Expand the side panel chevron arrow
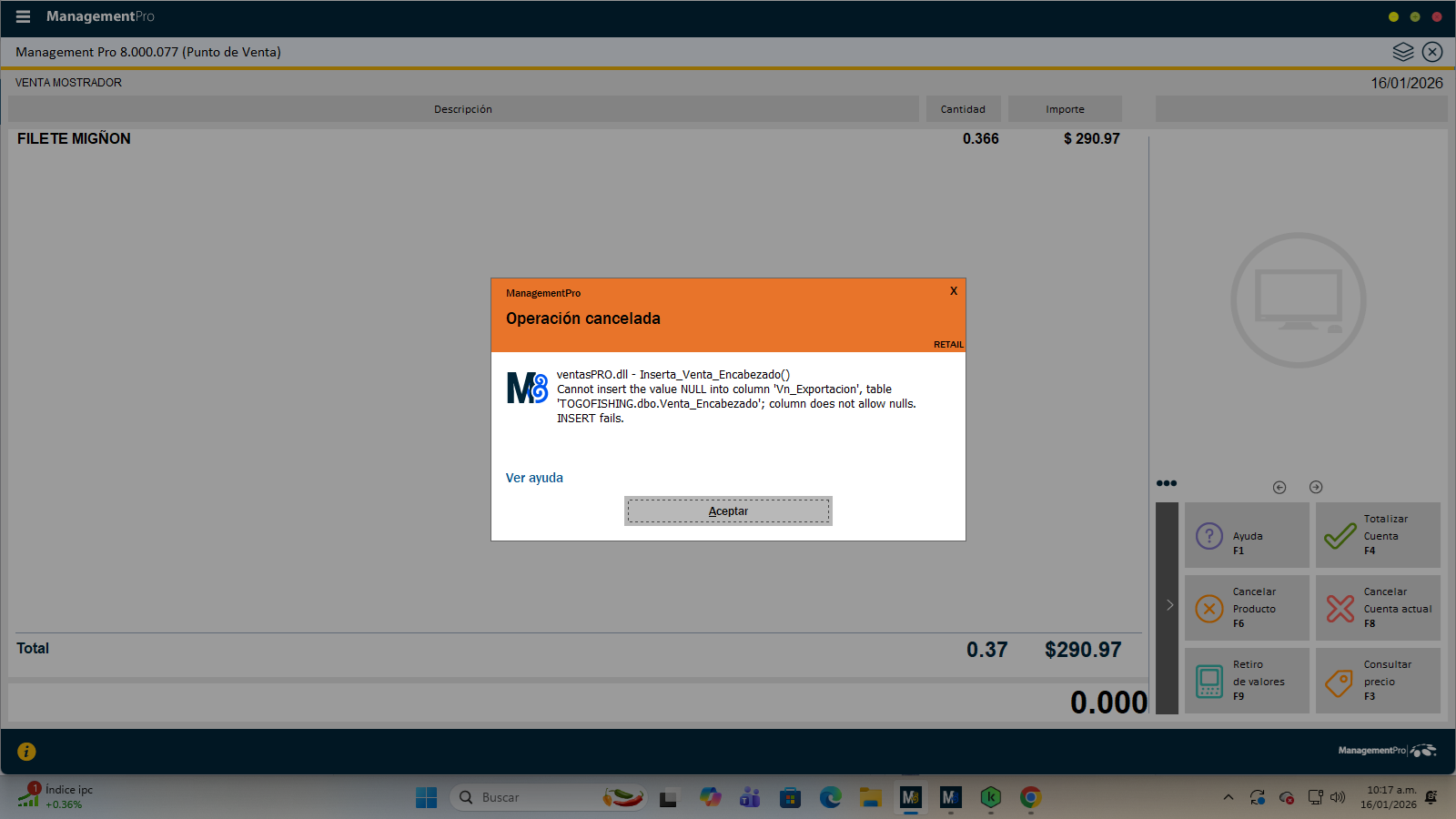The height and width of the screenshot is (819, 1456). click(x=1169, y=605)
